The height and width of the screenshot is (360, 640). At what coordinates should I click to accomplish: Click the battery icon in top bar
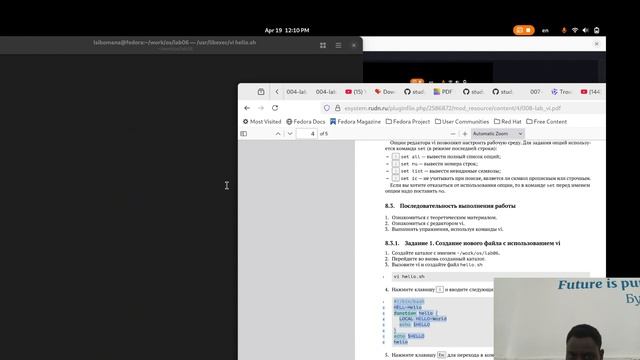pyautogui.click(x=596, y=30)
